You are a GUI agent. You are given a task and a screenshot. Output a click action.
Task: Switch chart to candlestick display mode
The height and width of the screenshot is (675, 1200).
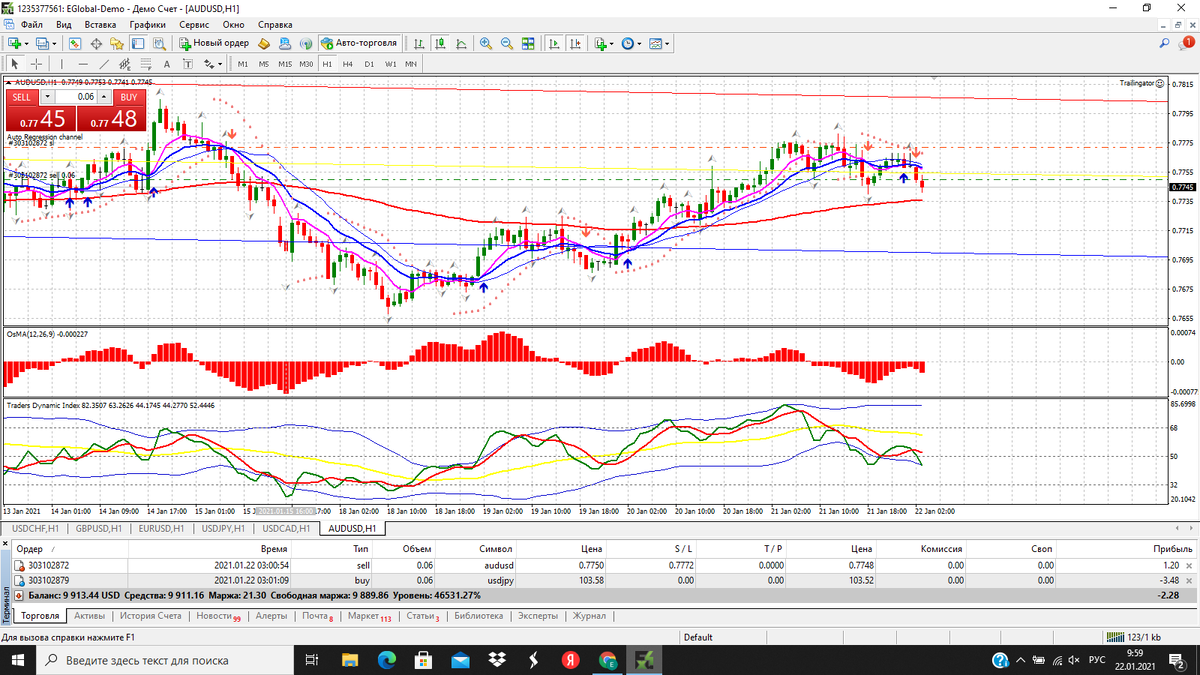pyautogui.click(x=440, y=43)
